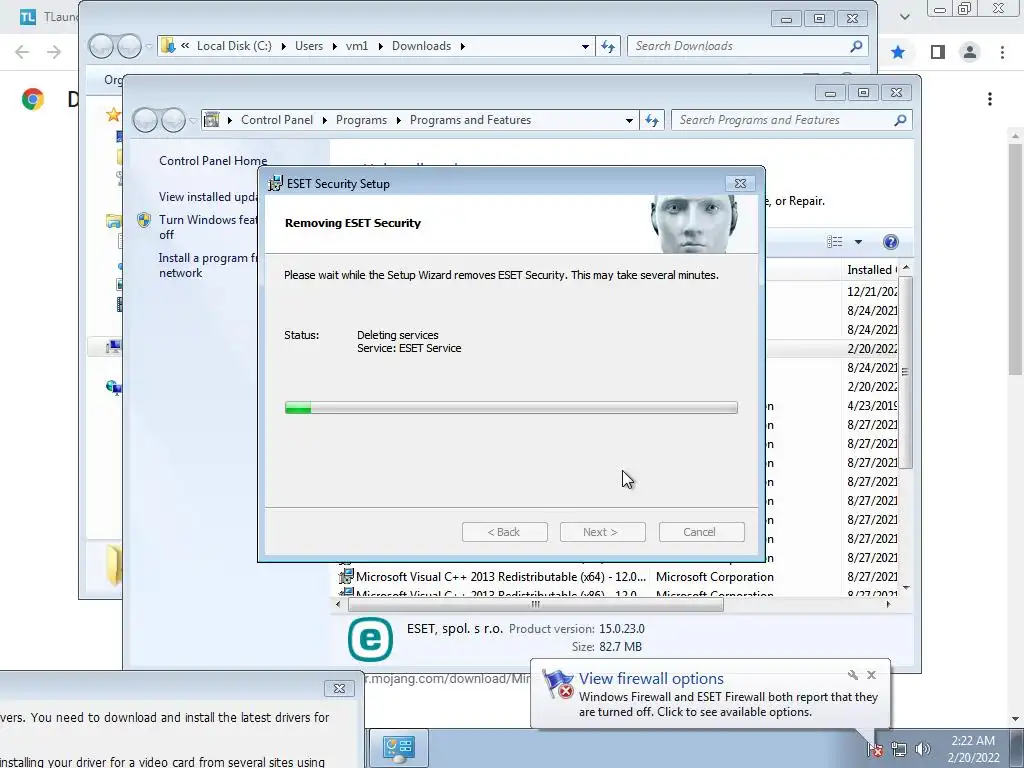Expand the arrow after the Downloads breadcrumb
The height and width of the screenshot is (768, 1024).
[x=462, y=46]
